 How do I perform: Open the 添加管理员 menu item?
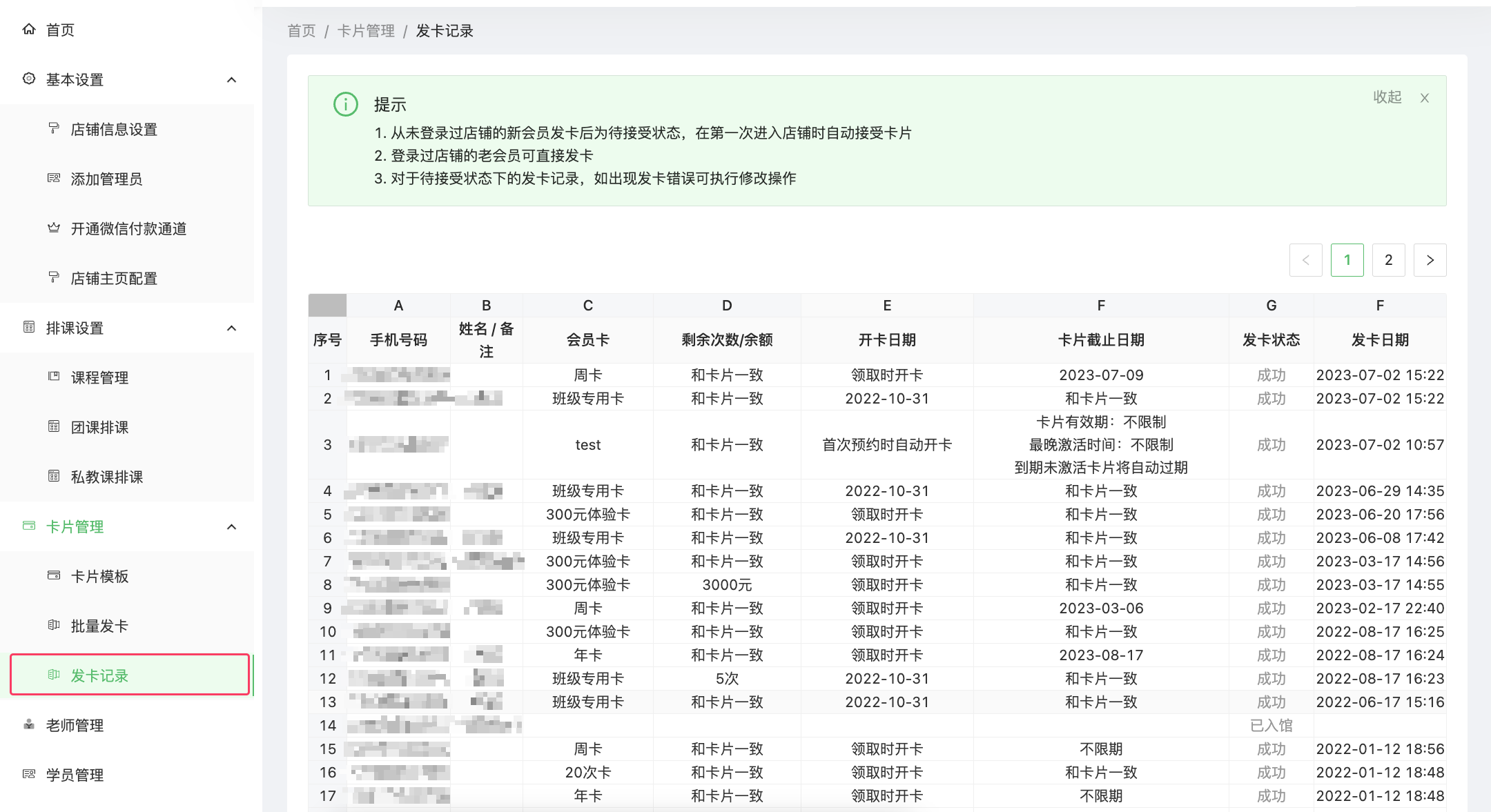pyautogui.click(x=127, y=179)
